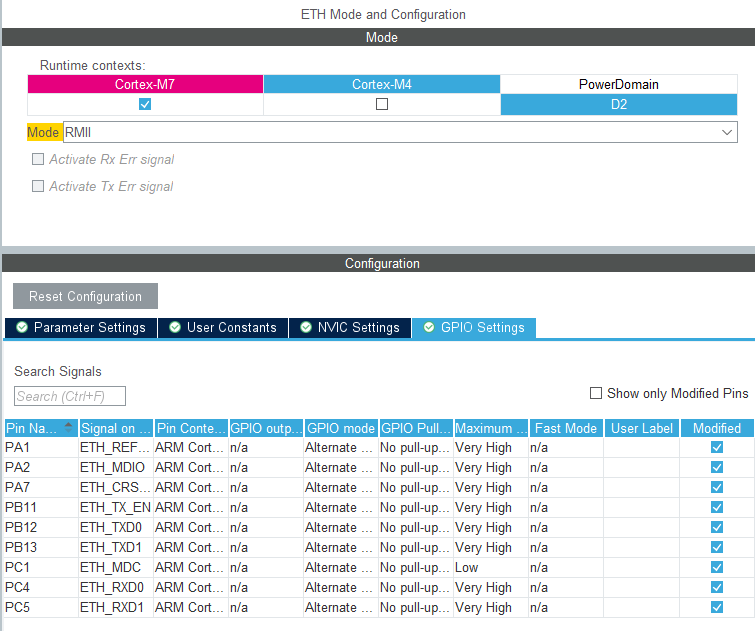Toggle Modified checkbox for pin PA1

pos(717,447)
